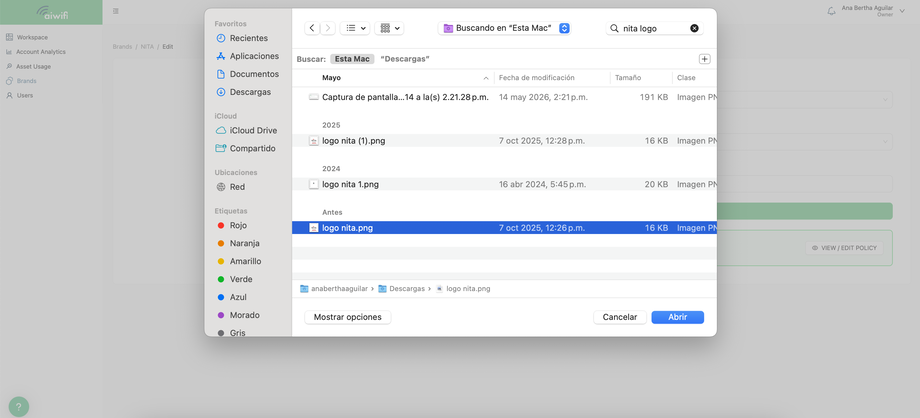920x418 pixels.
Task: Cancel the file dialog with Cancelar
Action: point(620,317)
